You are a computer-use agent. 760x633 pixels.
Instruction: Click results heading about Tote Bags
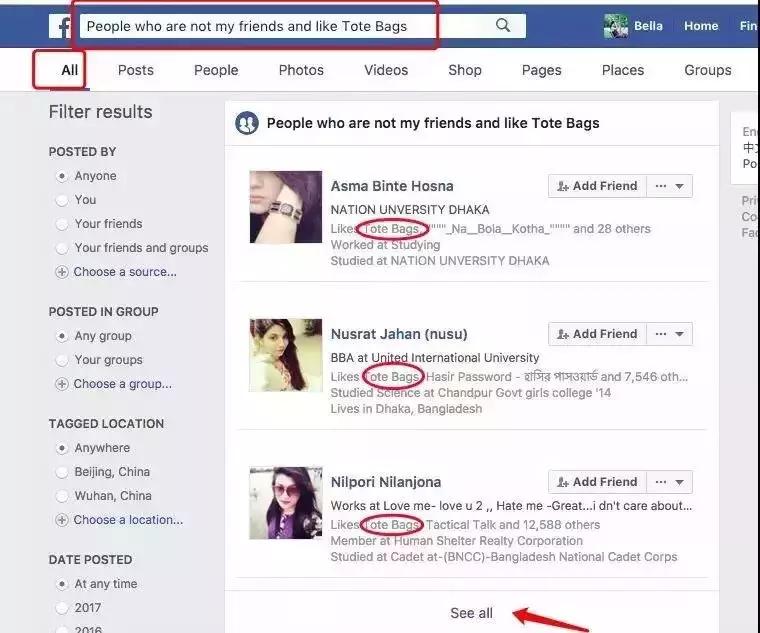pos(433,123)
